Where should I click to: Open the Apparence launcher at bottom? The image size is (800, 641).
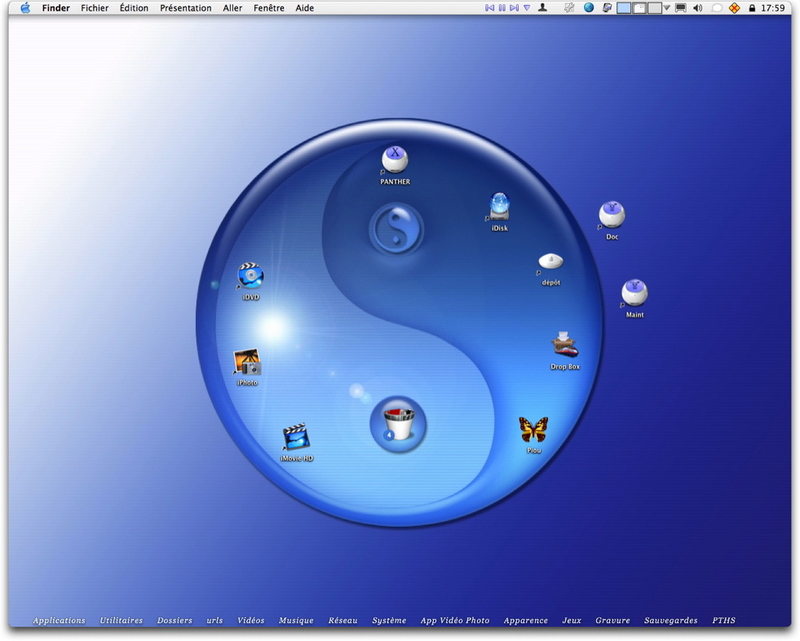click(x=526, y=621)
